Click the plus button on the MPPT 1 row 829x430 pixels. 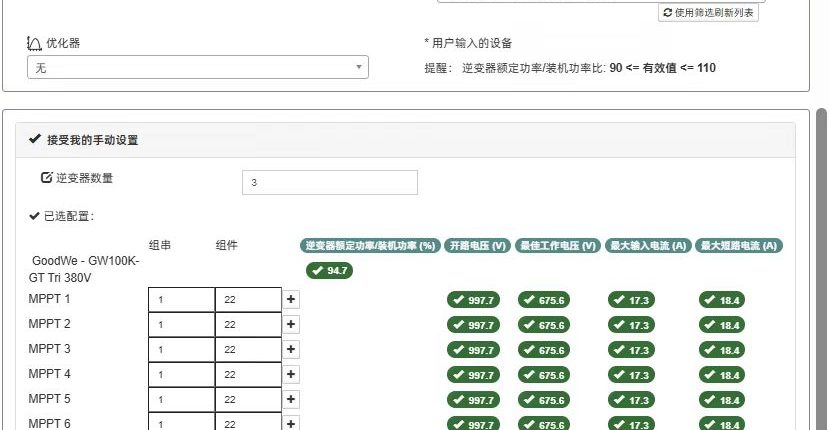[x=291, y=299]
